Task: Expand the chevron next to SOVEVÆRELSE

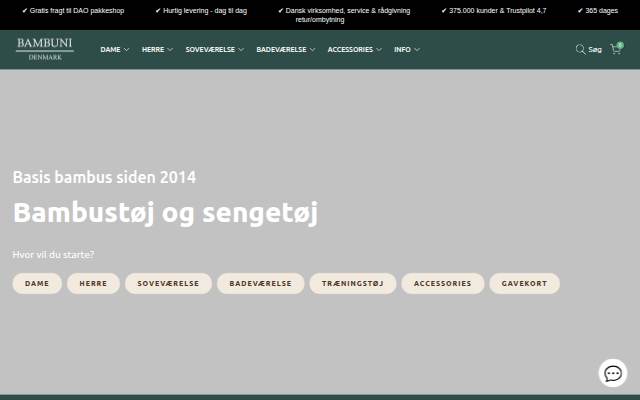Action: pos(241,49)
